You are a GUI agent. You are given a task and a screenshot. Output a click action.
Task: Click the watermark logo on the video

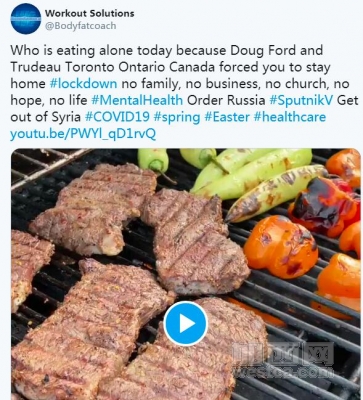(x=284, y=360)
